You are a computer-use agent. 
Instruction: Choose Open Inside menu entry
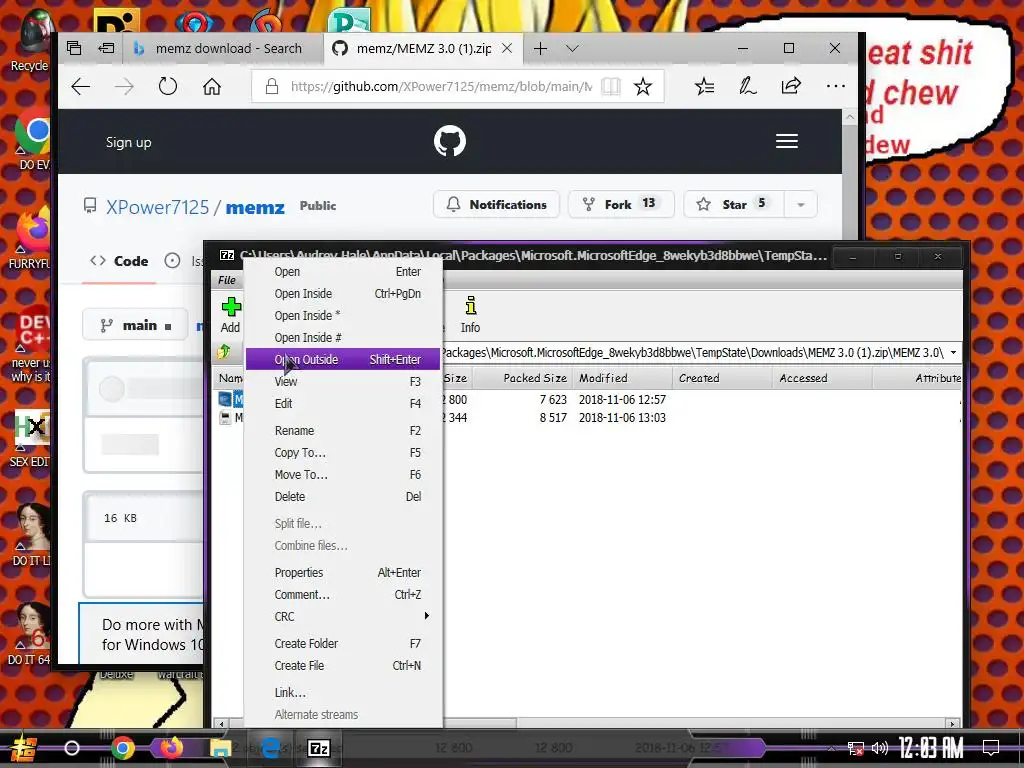[x=344, y=294]
